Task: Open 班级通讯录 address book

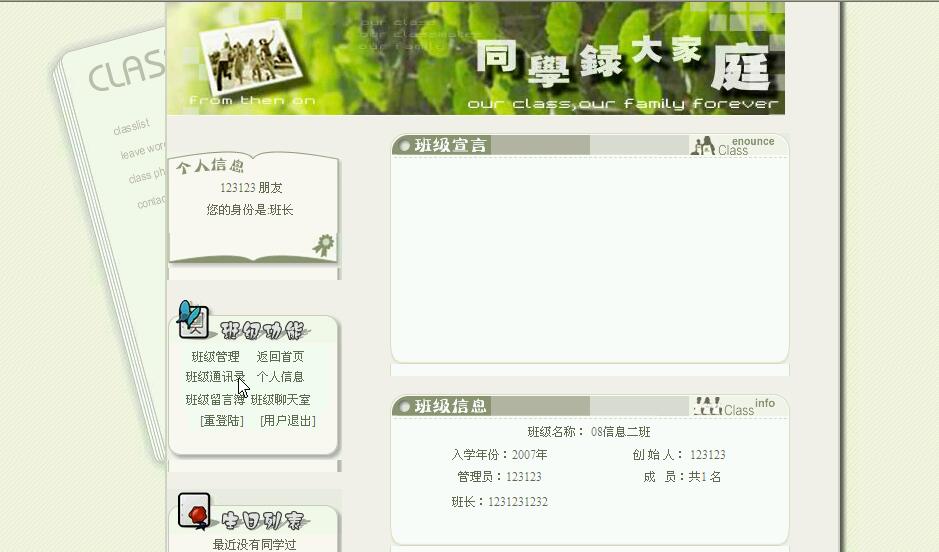Action: pos(216,377)
